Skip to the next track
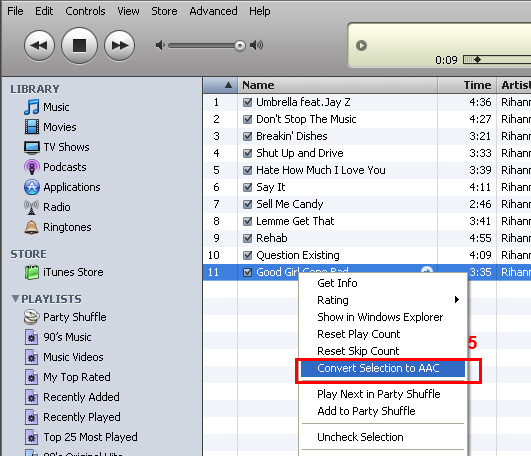This screenshot has width=531, height=456. (x=120, y=45)
